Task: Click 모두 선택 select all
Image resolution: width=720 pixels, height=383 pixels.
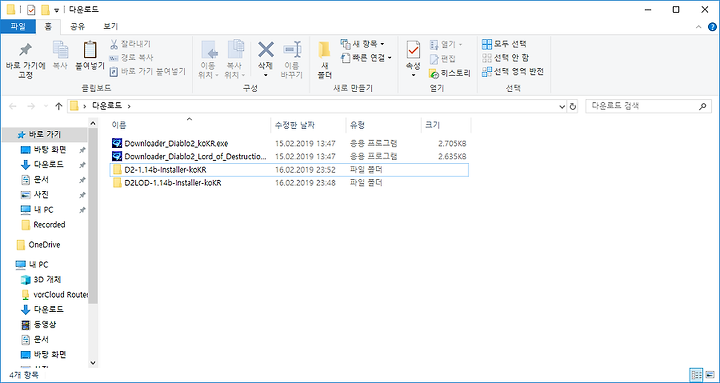Action: point(504,44)
